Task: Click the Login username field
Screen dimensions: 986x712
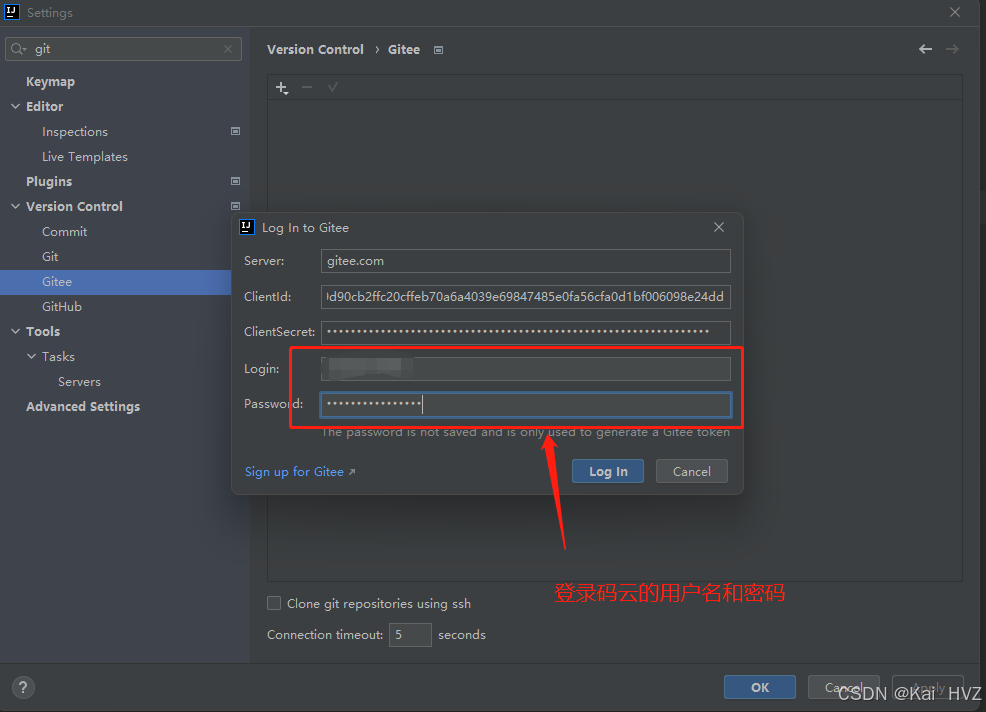Action: point(526,369)
